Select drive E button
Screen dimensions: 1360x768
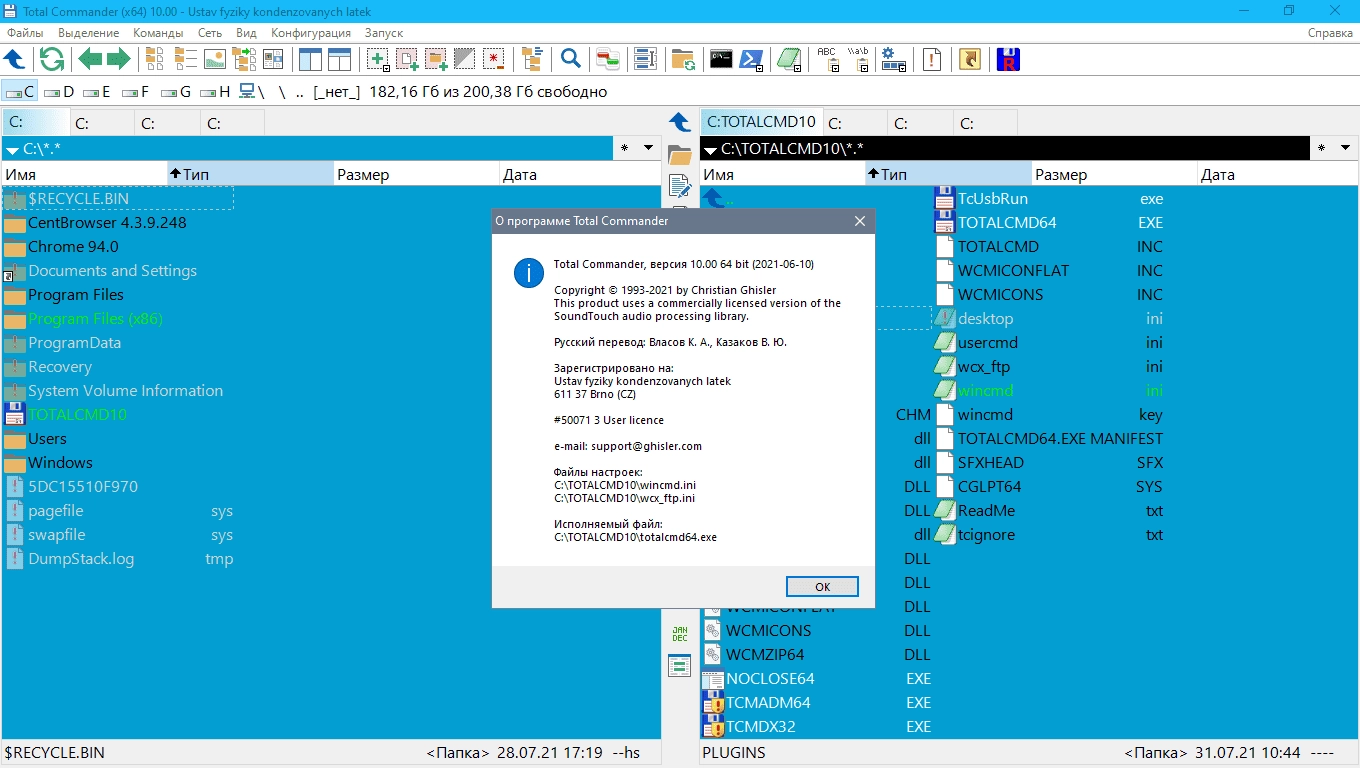tap(97, 92)
